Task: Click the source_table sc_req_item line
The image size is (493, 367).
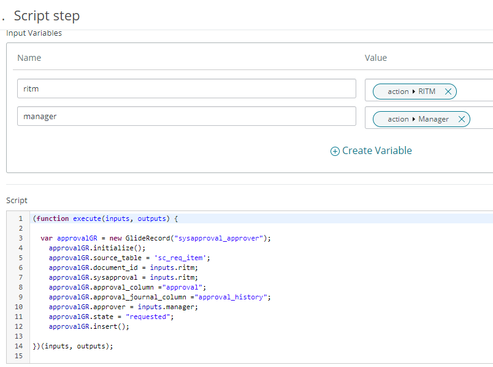Action: click(x=129, y=258)
